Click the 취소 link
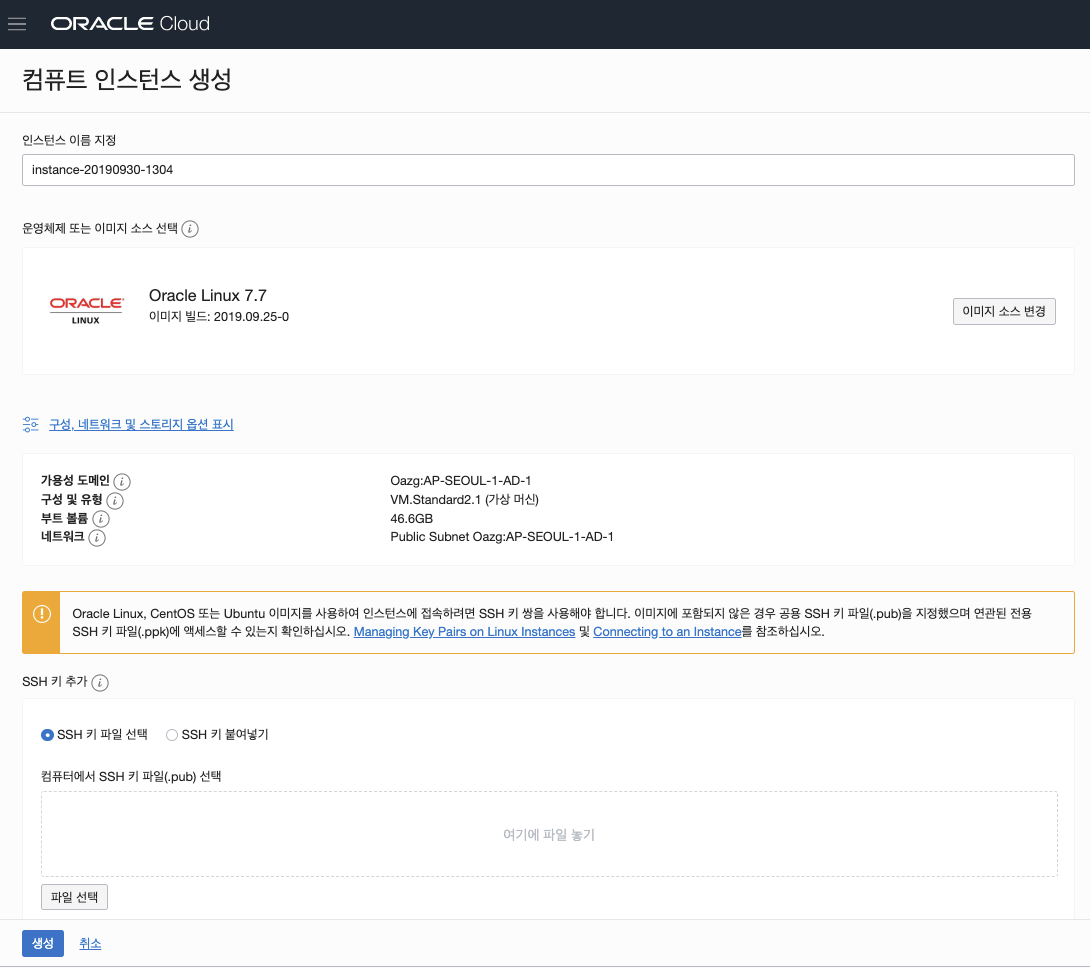 pos(90,944)
